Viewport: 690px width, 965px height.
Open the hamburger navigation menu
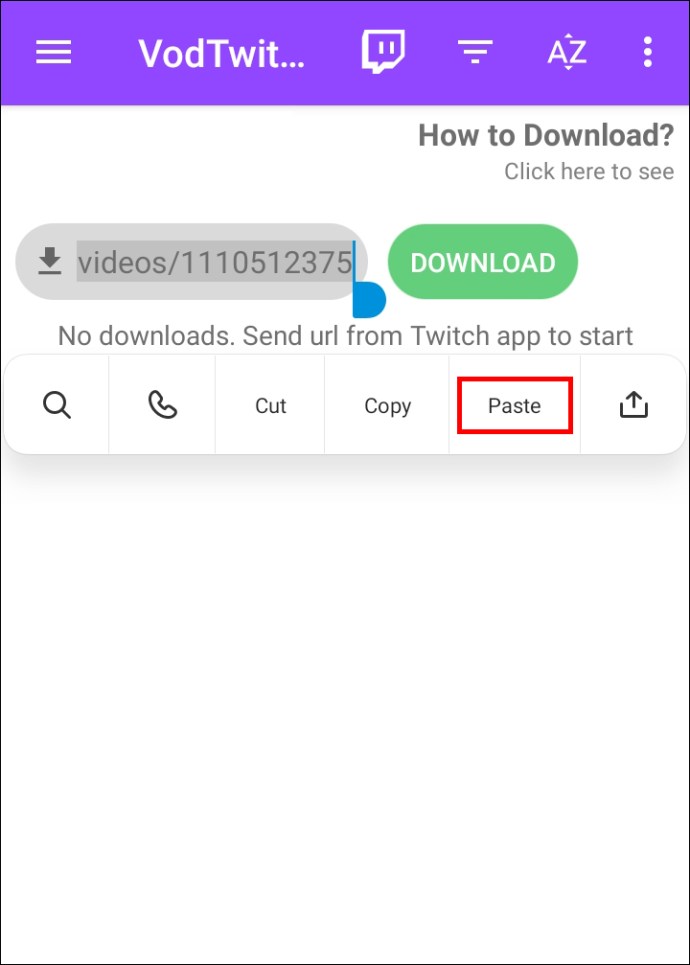coord(54,52)
